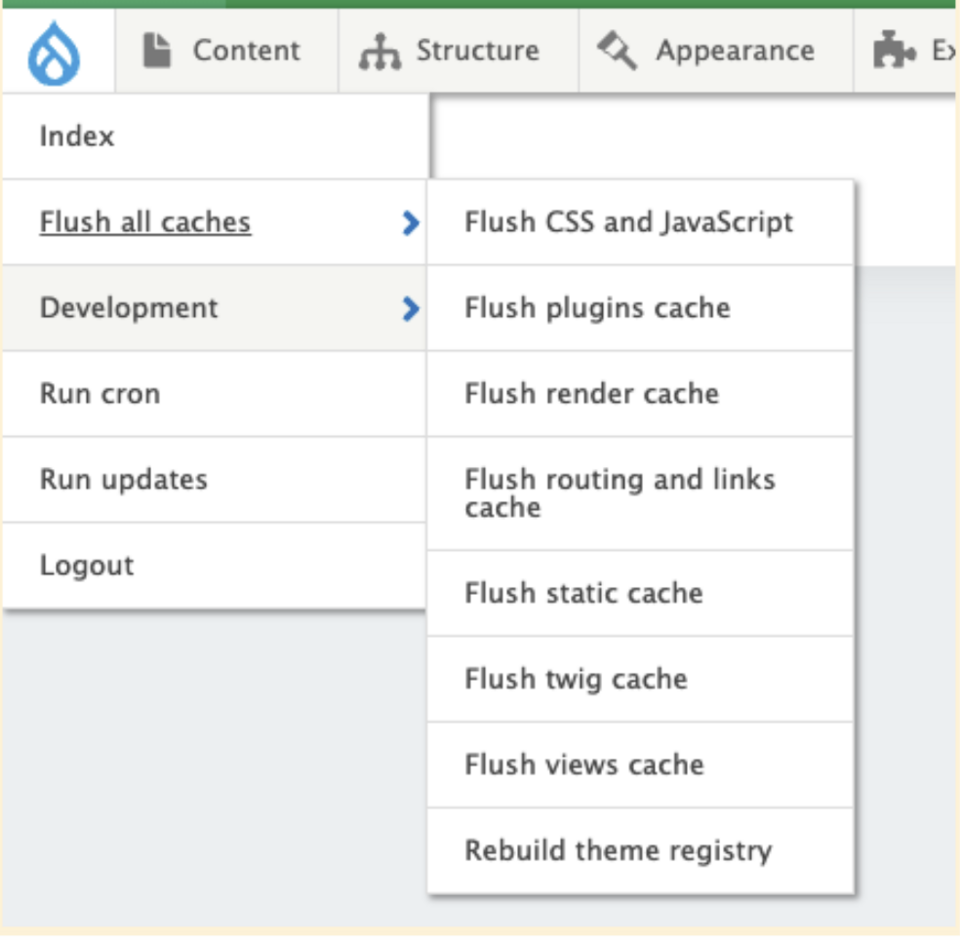Collapse the Flush all caches flyout

click(143, 222)
